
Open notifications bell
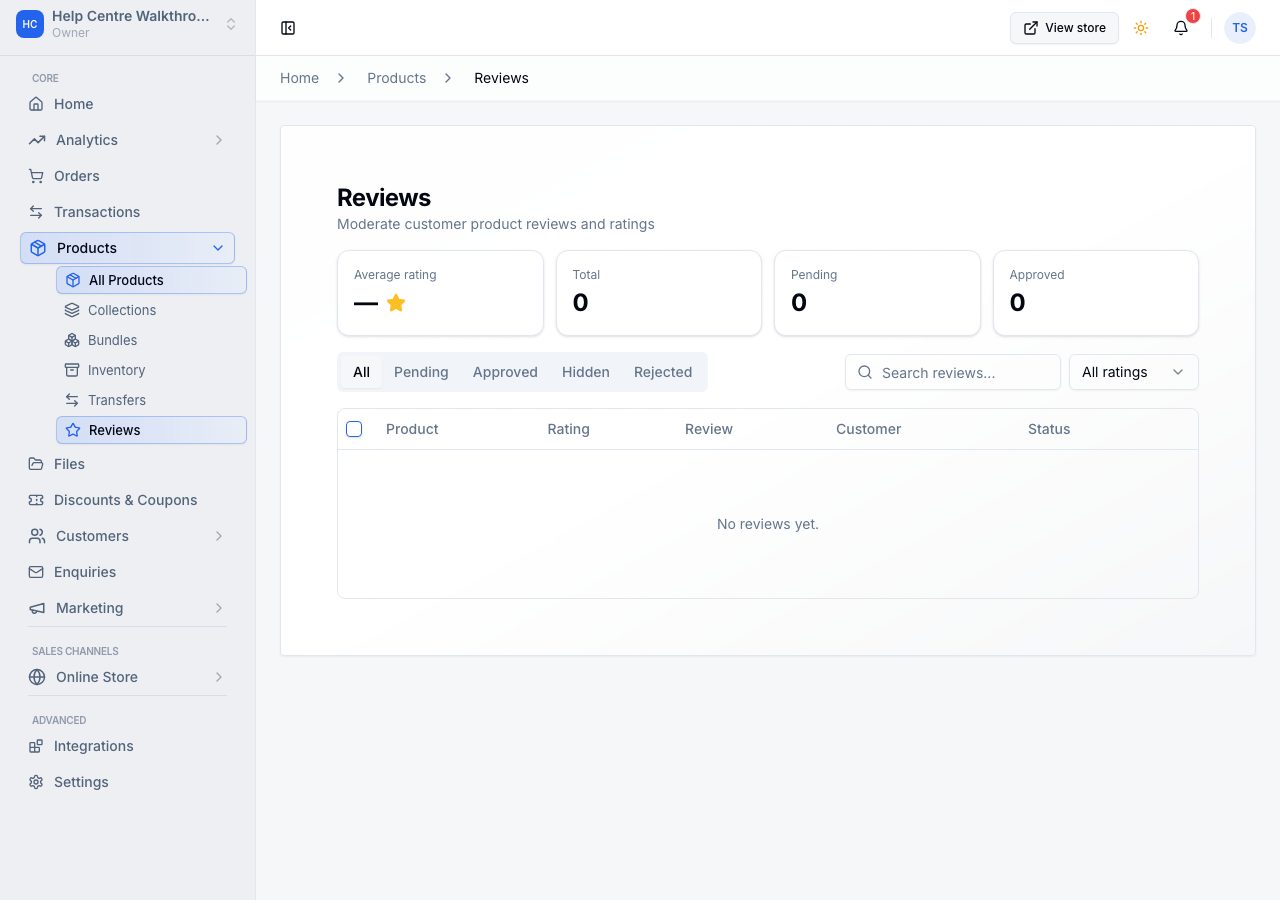pos(1181,28)
